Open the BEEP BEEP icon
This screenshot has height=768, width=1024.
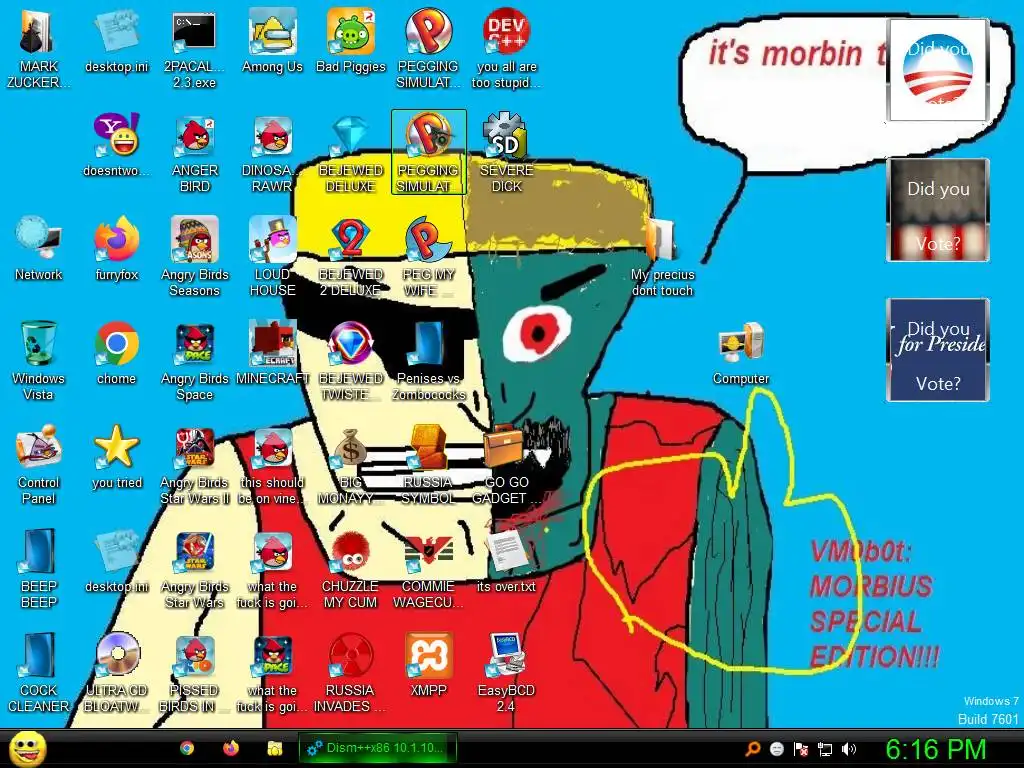click(38, 568)
